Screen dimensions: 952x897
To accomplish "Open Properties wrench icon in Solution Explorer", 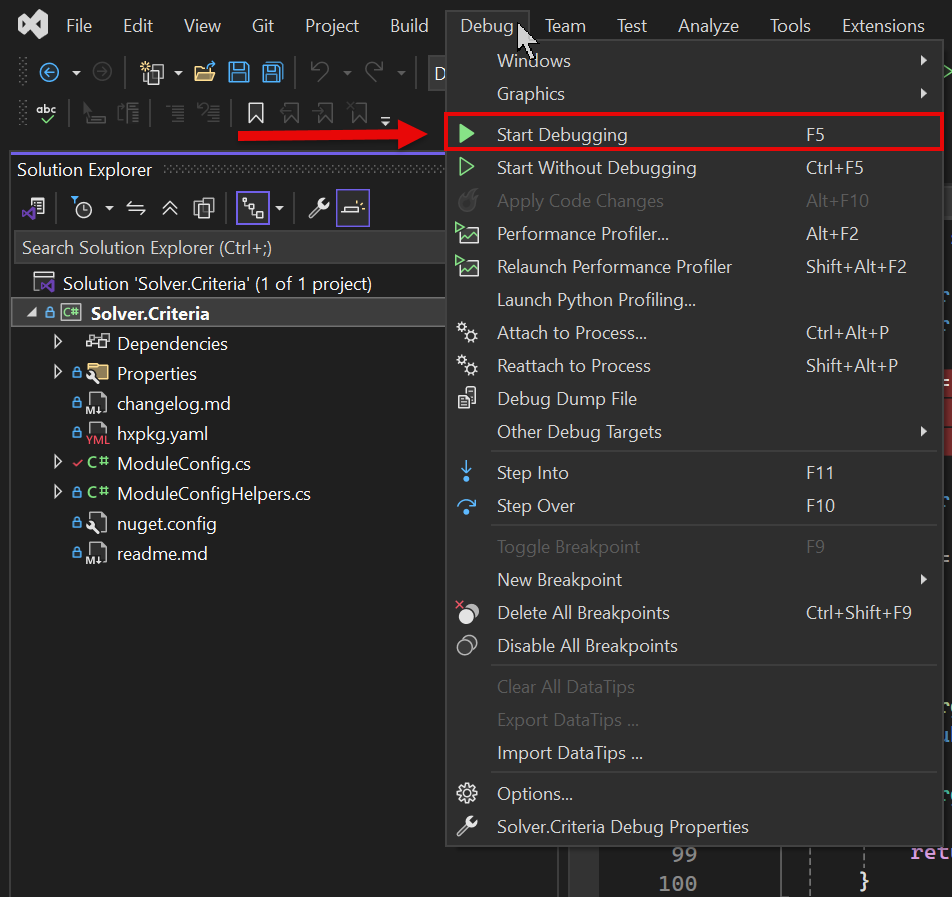I will coord(319,208).
